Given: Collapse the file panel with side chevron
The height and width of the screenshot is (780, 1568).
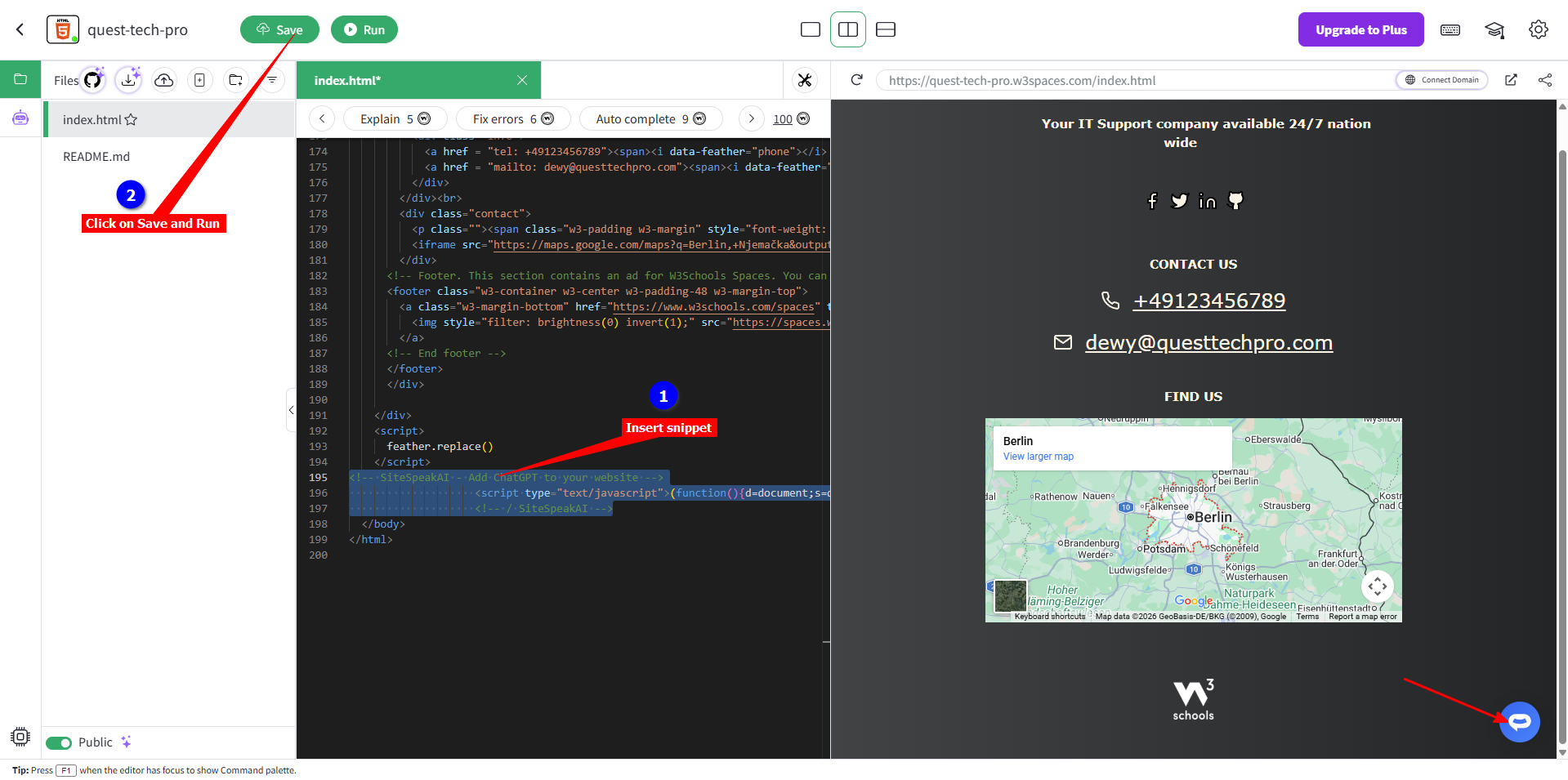Looking at the screenshot, I should (x=291, y=410).
